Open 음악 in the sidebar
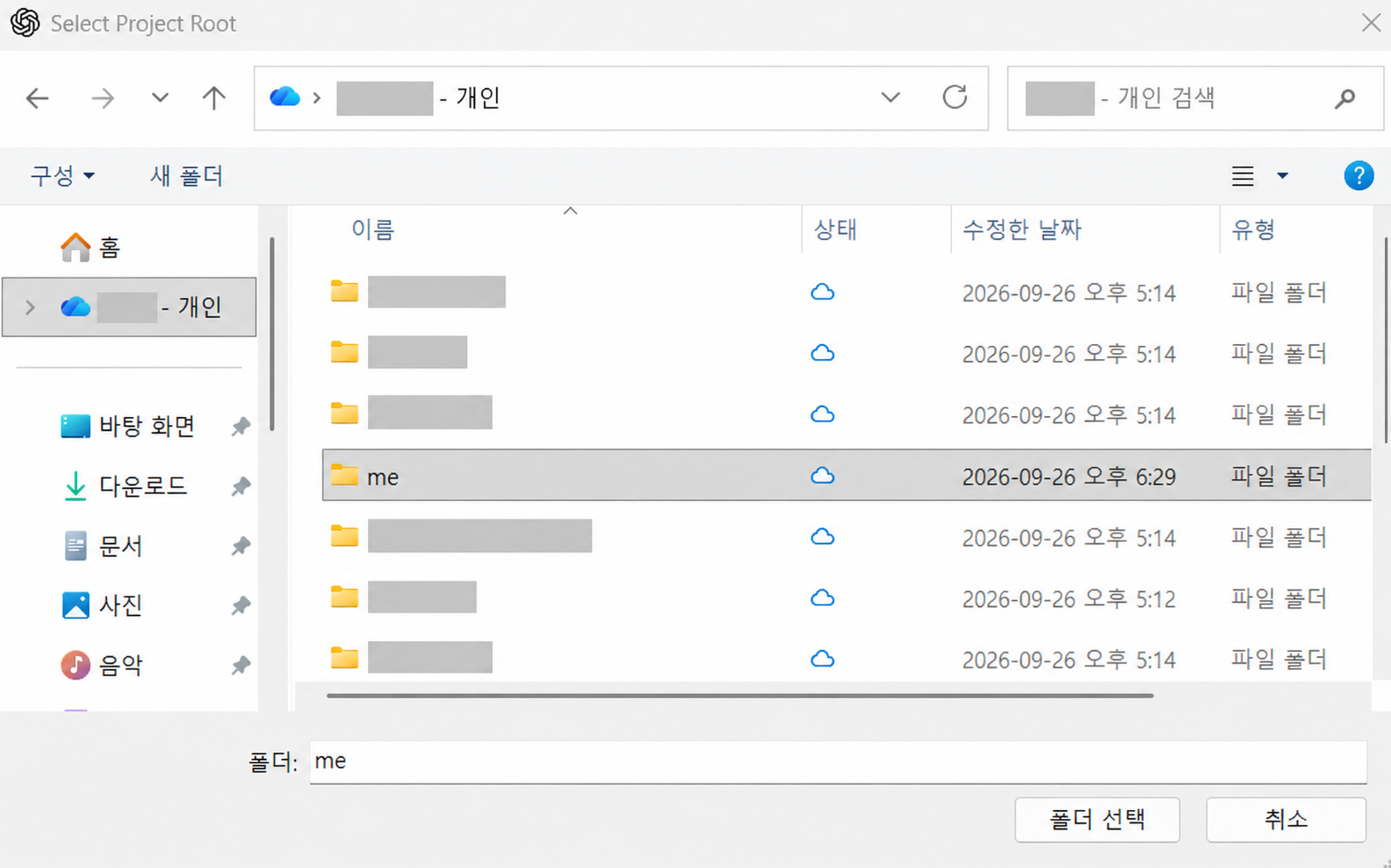Viewport: 1391px width, 868px height. tap(103, 665)
